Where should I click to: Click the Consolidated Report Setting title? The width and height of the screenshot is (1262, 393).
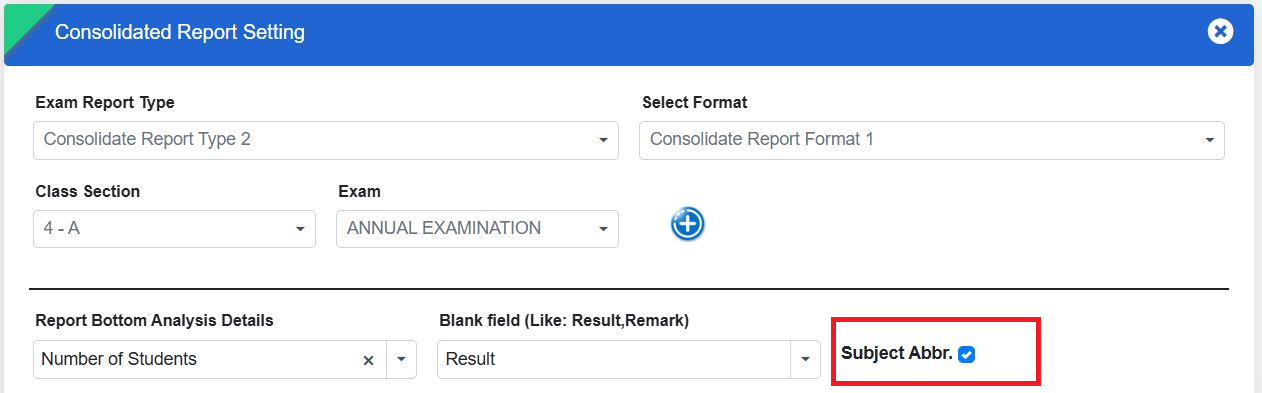coord(180,32)
